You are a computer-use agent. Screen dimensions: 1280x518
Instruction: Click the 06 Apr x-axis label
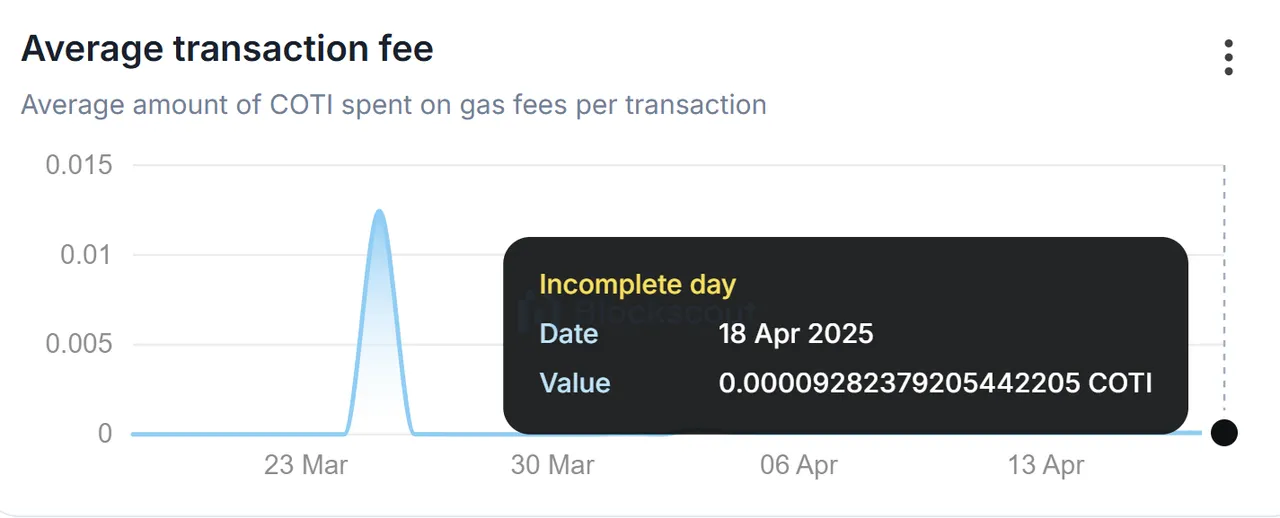pyautogui.click(x=799, y=465)
